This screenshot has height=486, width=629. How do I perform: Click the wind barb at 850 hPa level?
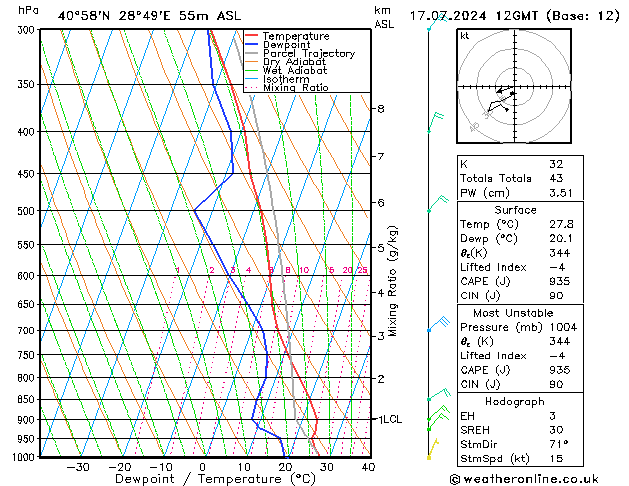[439, 394]
